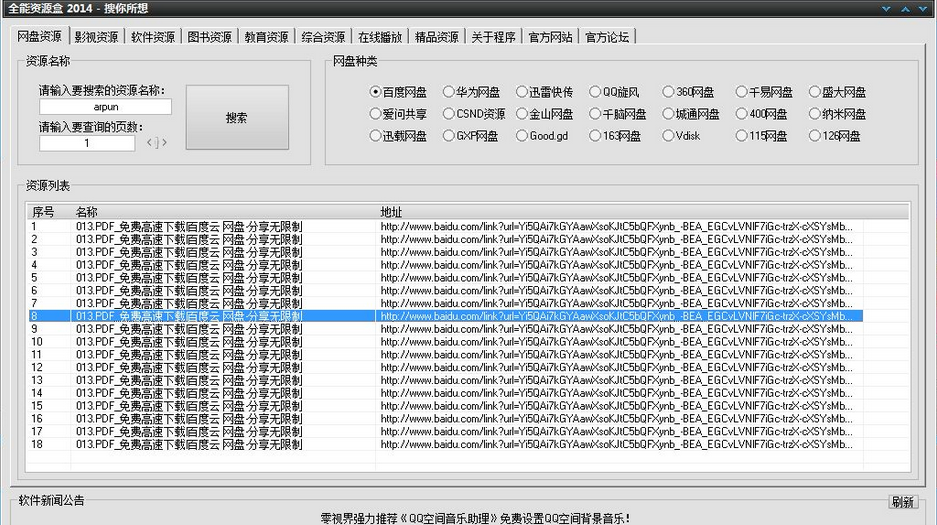
Task: Sort by the 名称 column header
Action: coord(223,211)
